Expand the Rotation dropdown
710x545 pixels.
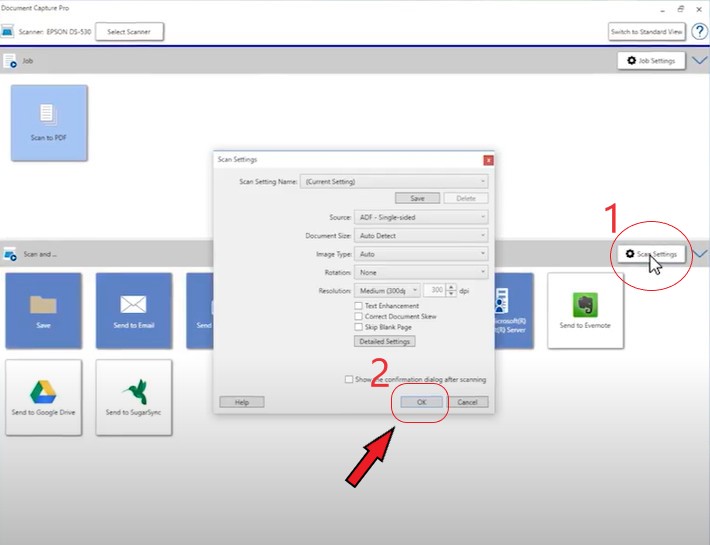pos(421,272)
